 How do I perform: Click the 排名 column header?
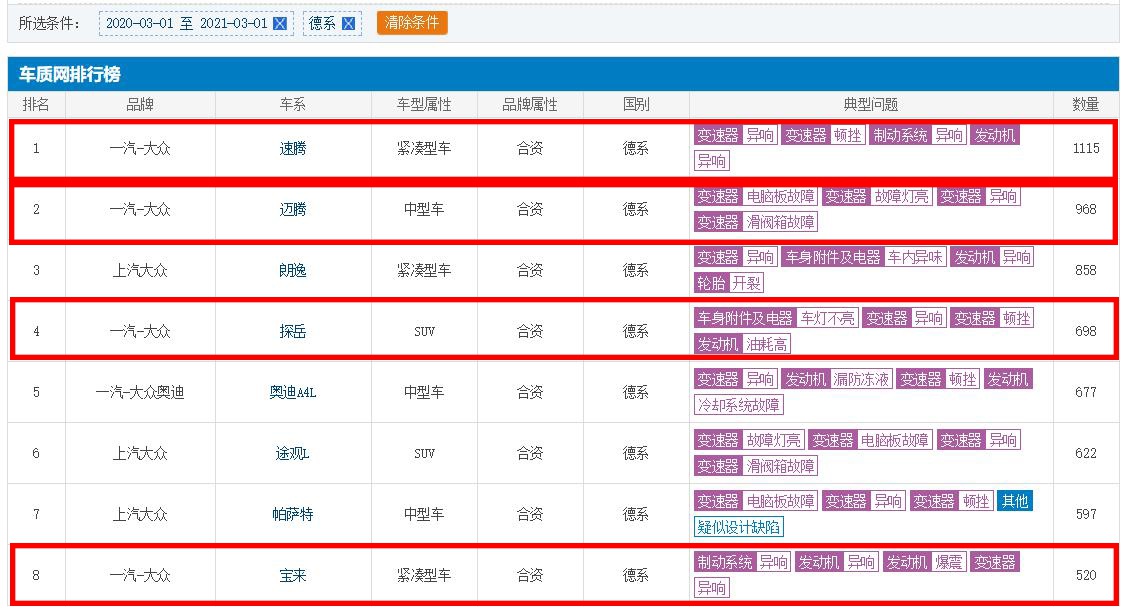click(x=36, y=105)
